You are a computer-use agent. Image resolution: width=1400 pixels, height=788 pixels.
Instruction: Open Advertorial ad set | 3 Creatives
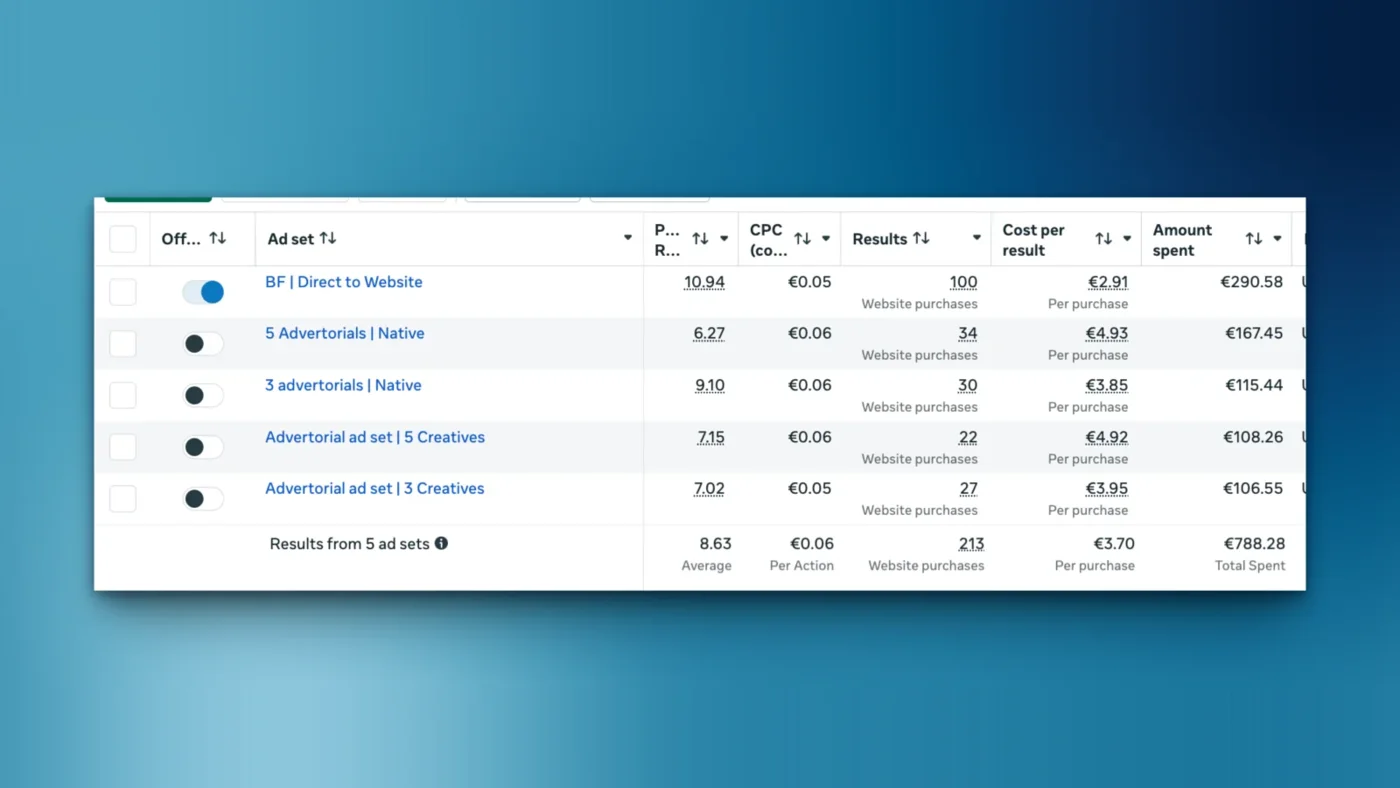click(x=375, y=488)
